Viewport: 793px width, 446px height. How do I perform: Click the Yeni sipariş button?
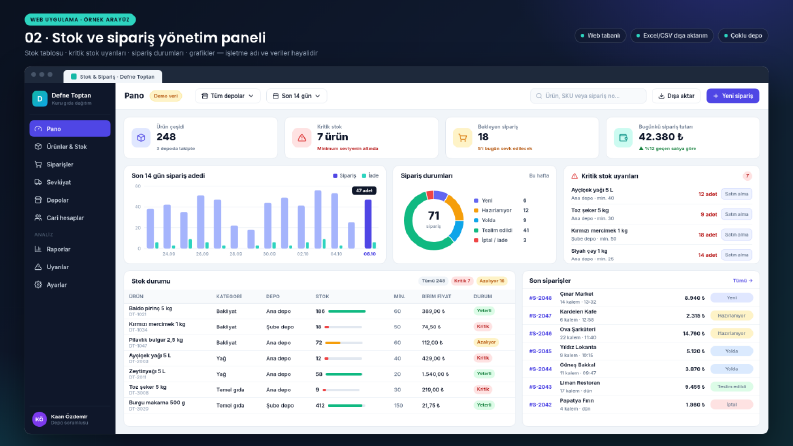pos(733,96)
